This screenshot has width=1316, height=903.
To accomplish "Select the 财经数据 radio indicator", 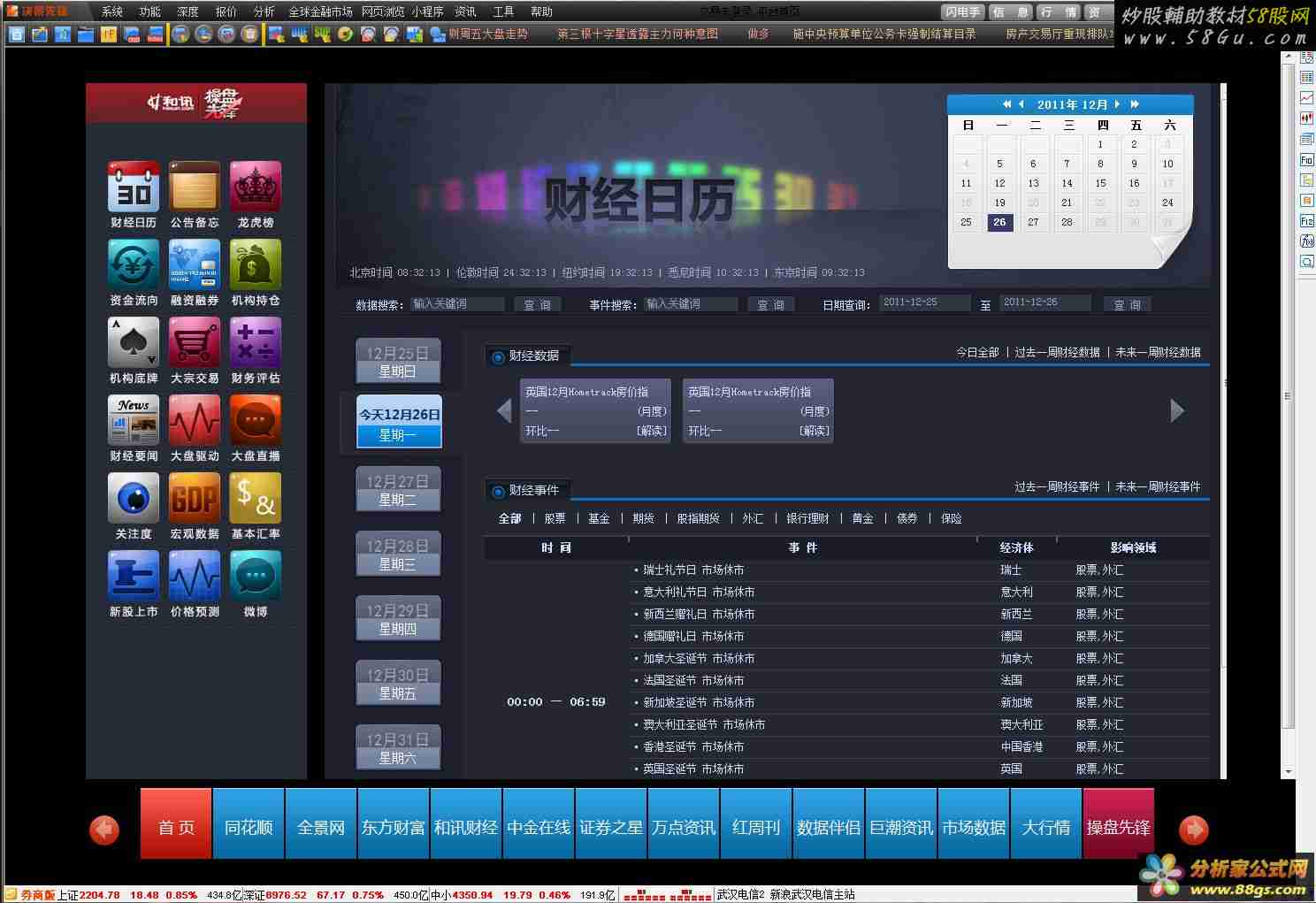I will (498, 356).
